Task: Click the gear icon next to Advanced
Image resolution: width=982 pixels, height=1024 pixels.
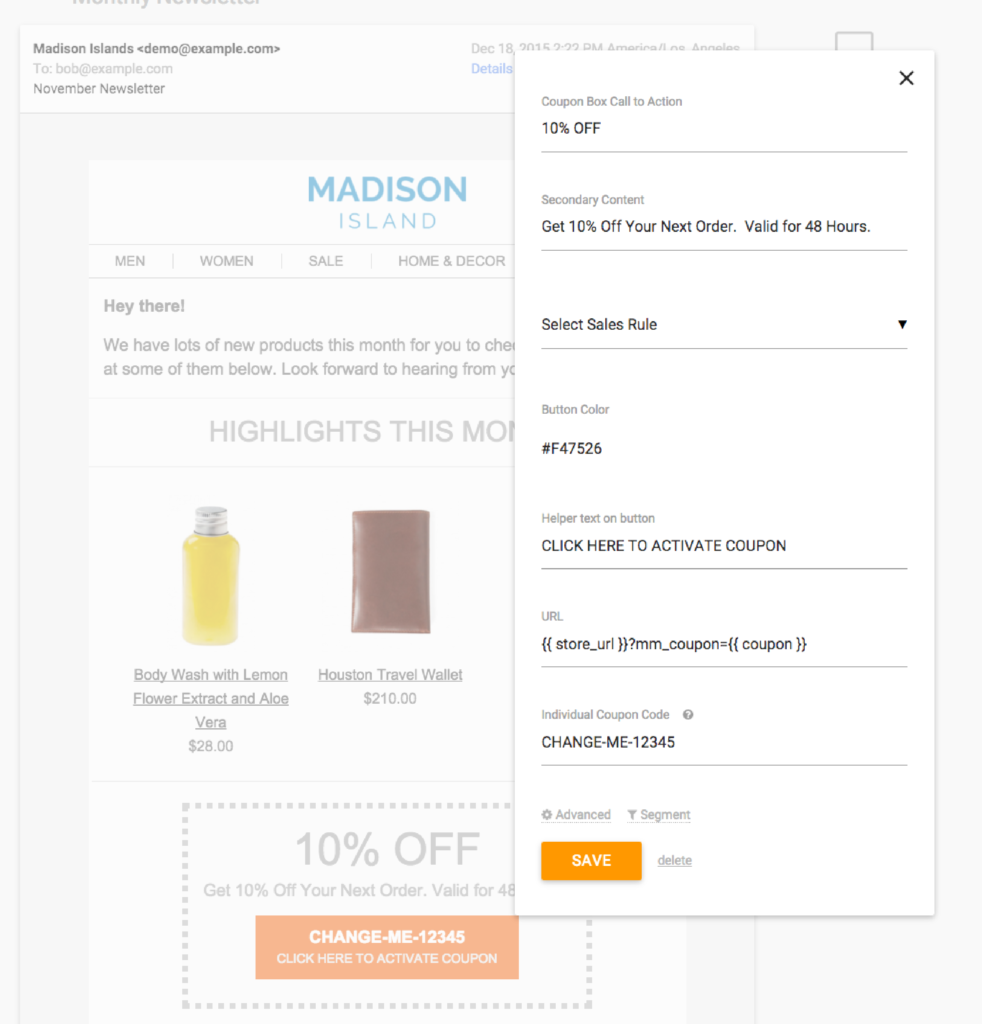Action: coord(547,815)
